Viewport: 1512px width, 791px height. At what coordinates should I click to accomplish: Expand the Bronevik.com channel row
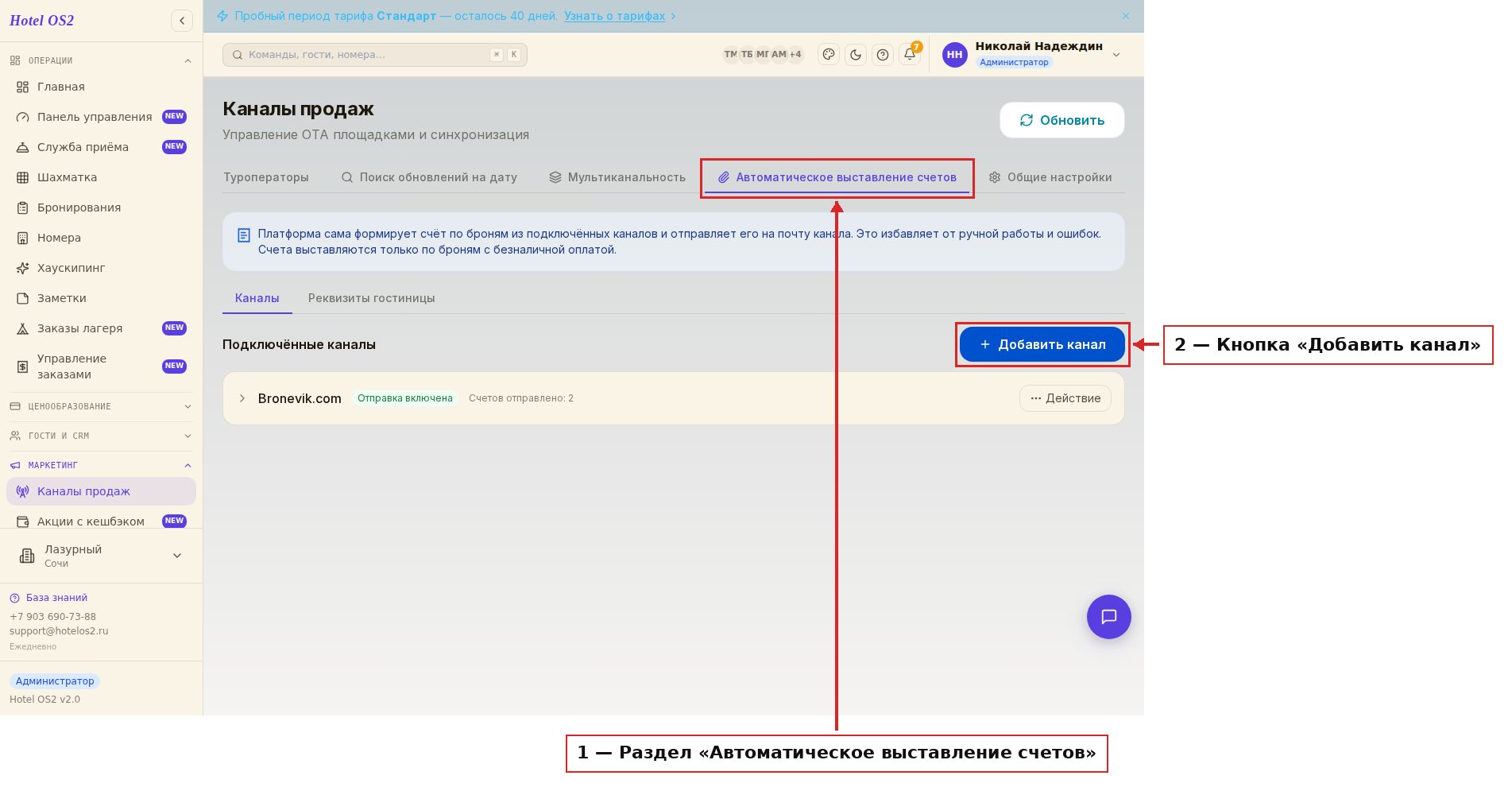(242, 398)
